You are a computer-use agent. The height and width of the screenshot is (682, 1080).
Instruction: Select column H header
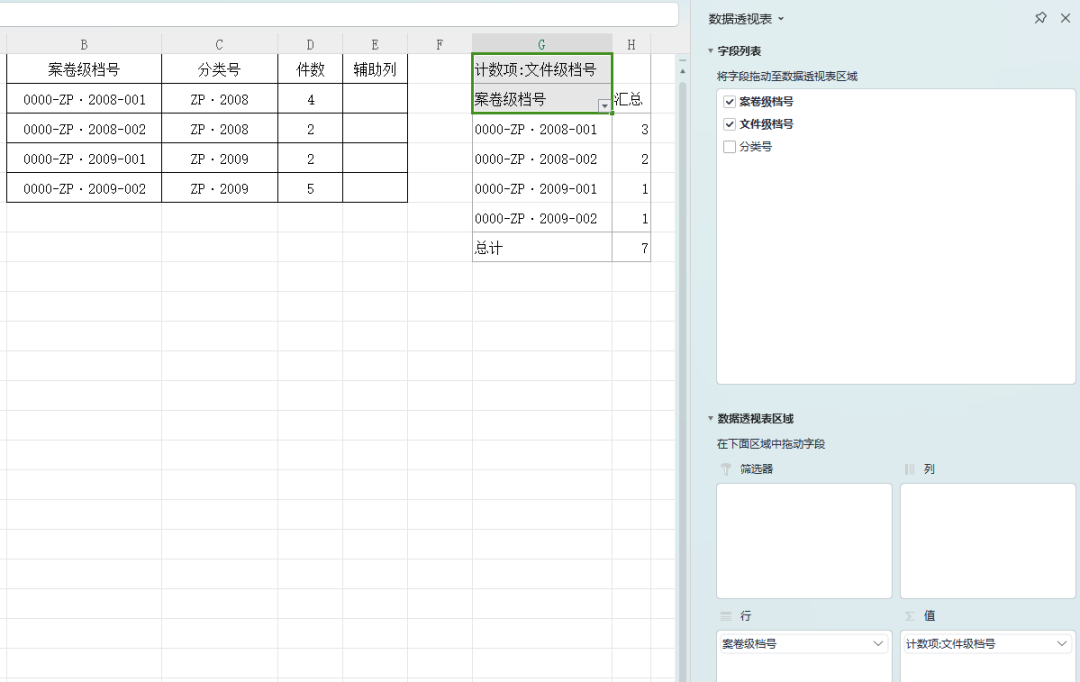click(631, 45)
